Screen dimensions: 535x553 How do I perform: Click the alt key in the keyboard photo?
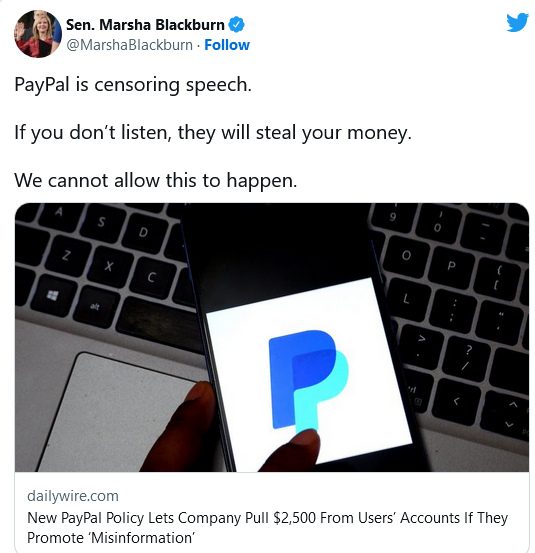point(95,307)
